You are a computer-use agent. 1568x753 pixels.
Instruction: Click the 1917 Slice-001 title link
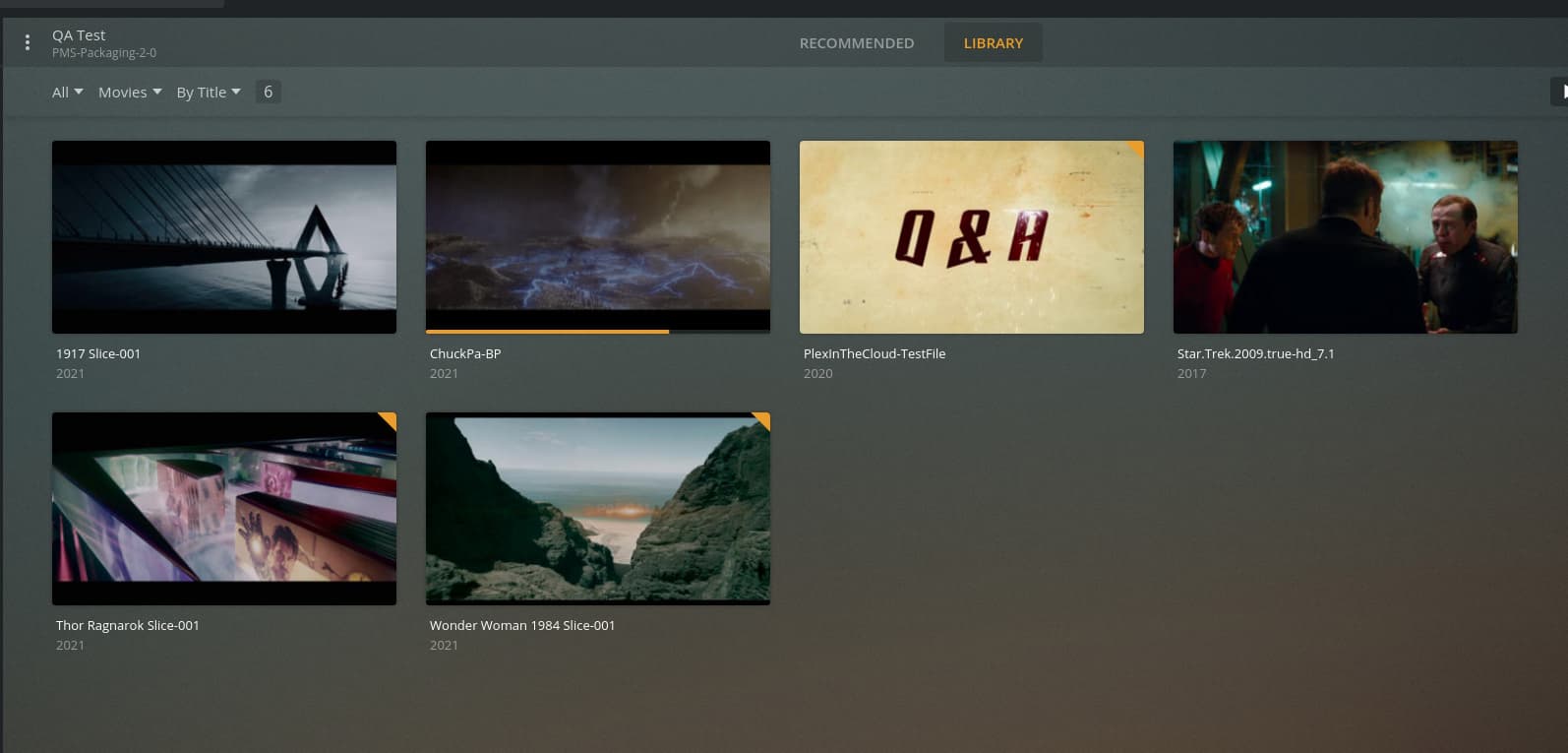(98, 354)
